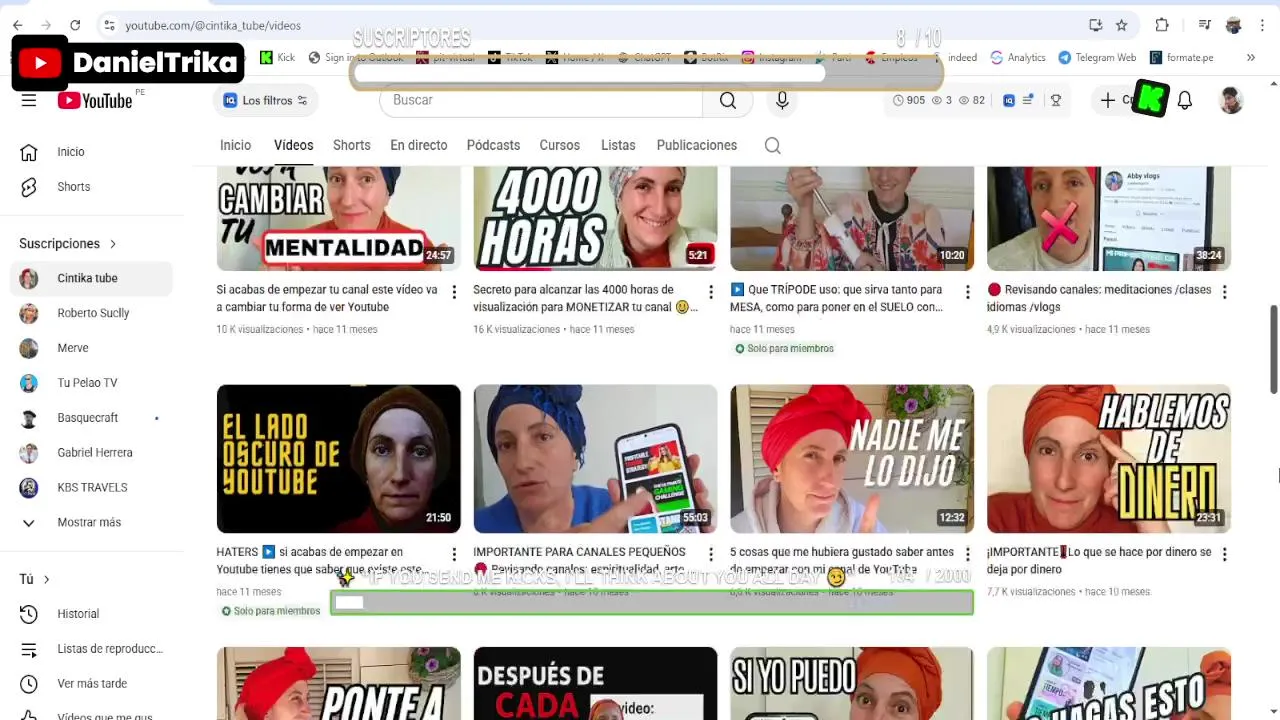Click the trophy icon in the vidIQ toolbar
Image resolution: width=1280 pixels, height=720 pixels.
click(x=1055, y=100)
